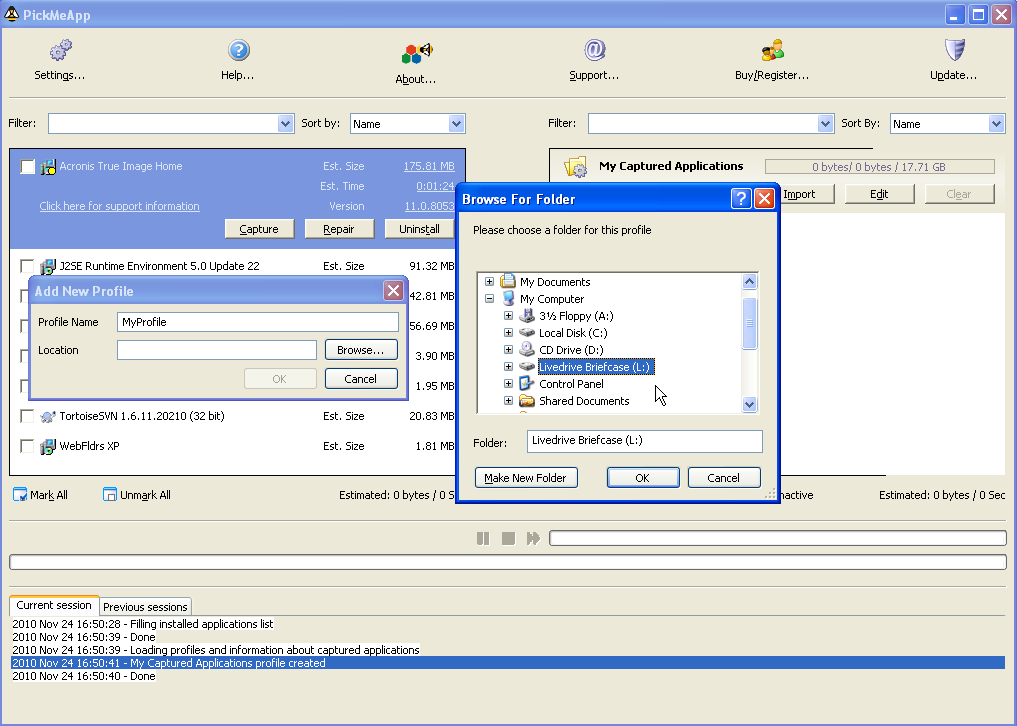The height and width of the screenshot is (726, 1017).
Task: Click the Edit button for captured applications
Action: tap(879, 194)
